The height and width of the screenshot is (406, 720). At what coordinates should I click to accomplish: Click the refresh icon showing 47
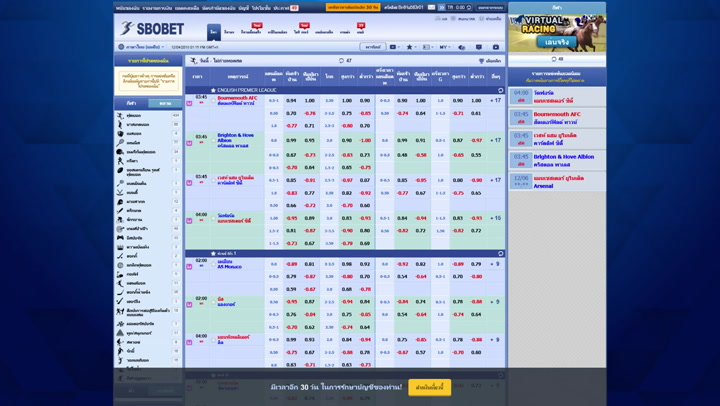341,61
